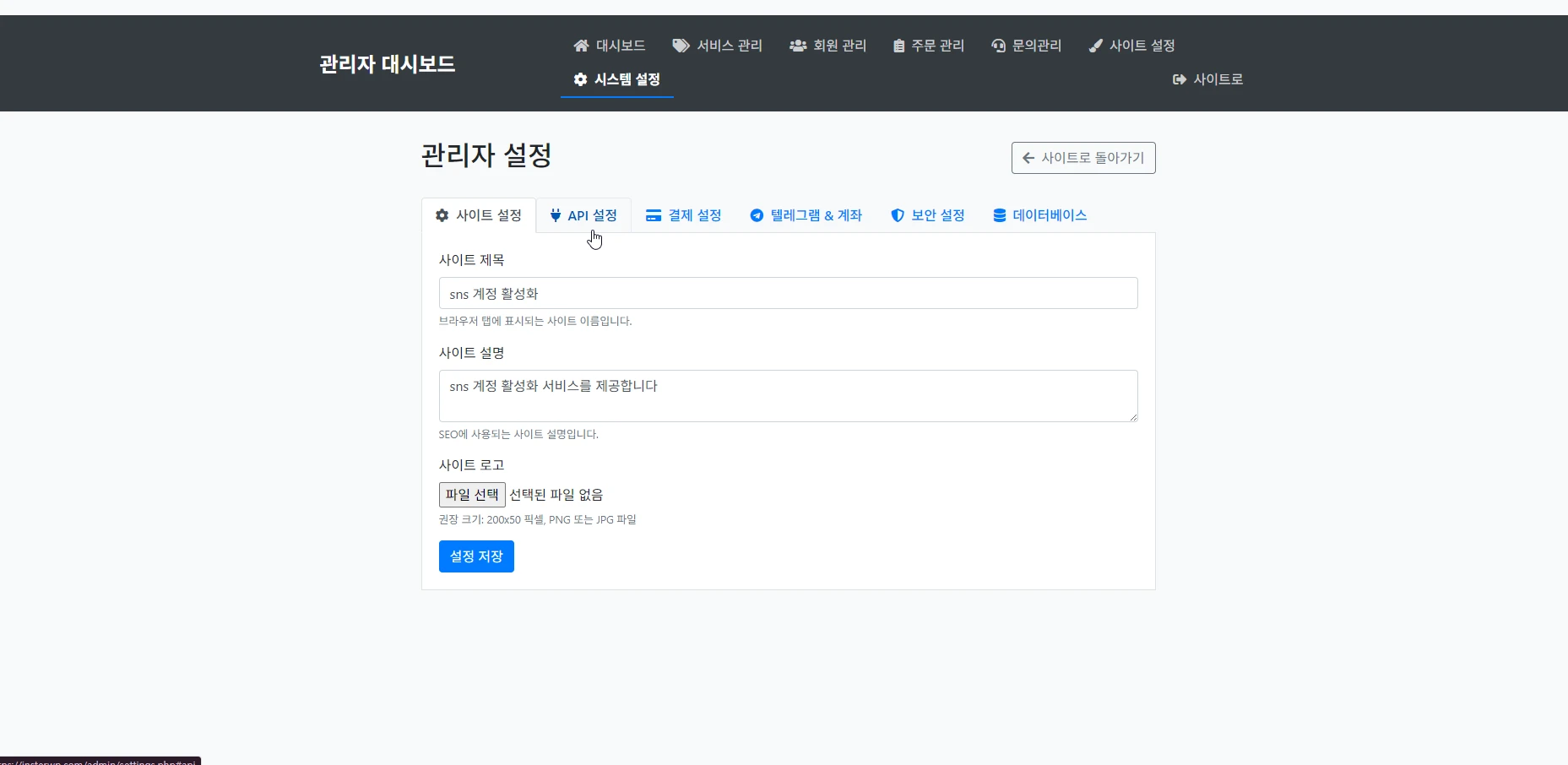Click the key icon on API 설정 tab
Viewport: 1568px width, 765px height.
(555, 215)
